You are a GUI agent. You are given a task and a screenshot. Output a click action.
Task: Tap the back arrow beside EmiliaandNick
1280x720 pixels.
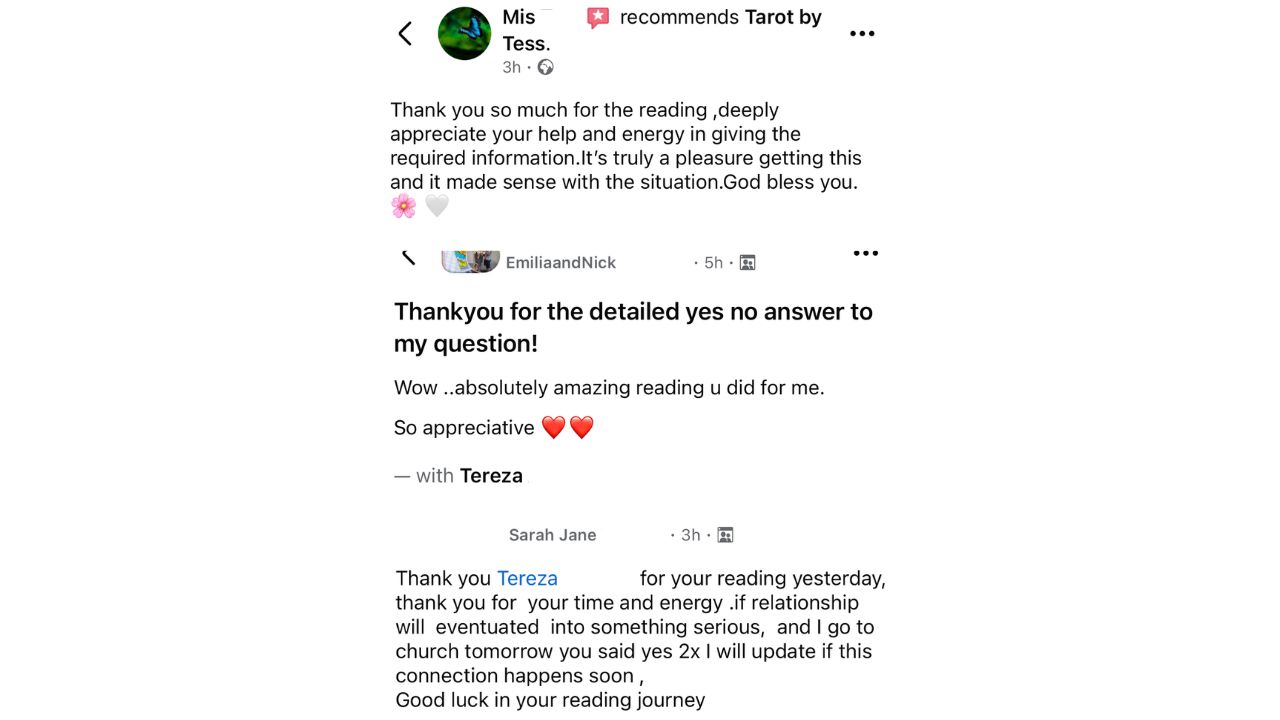(408, 258)
